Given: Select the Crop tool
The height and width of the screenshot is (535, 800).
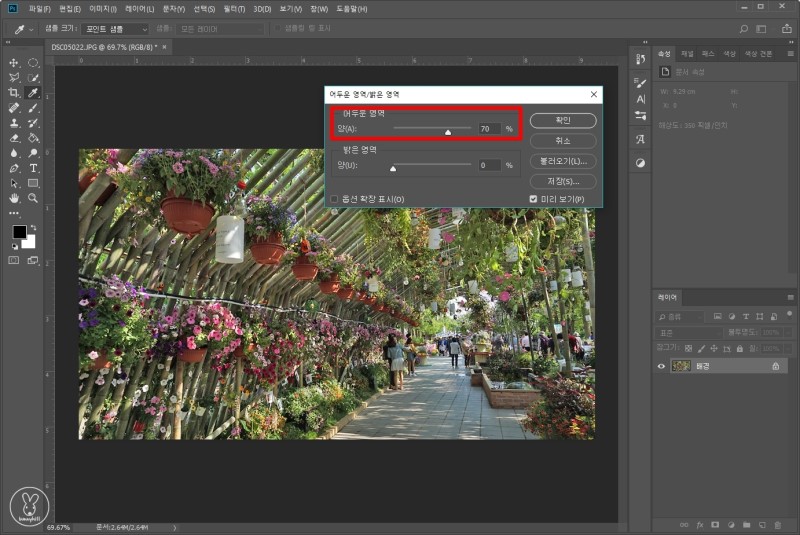Looking at the screenshot, I should [x=14, y=92].
